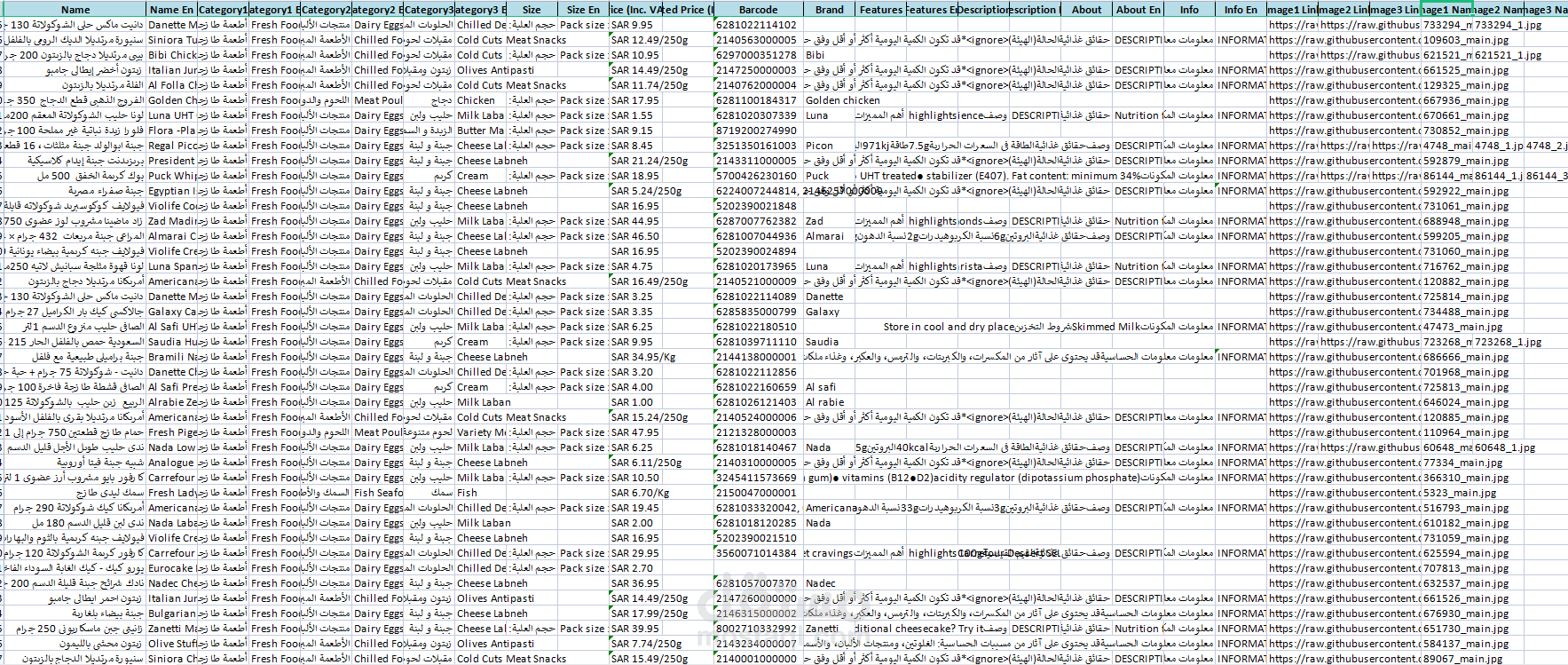Select the Puck brand cell
Viewport: 1568px width, 665px height.
[830, 176]
